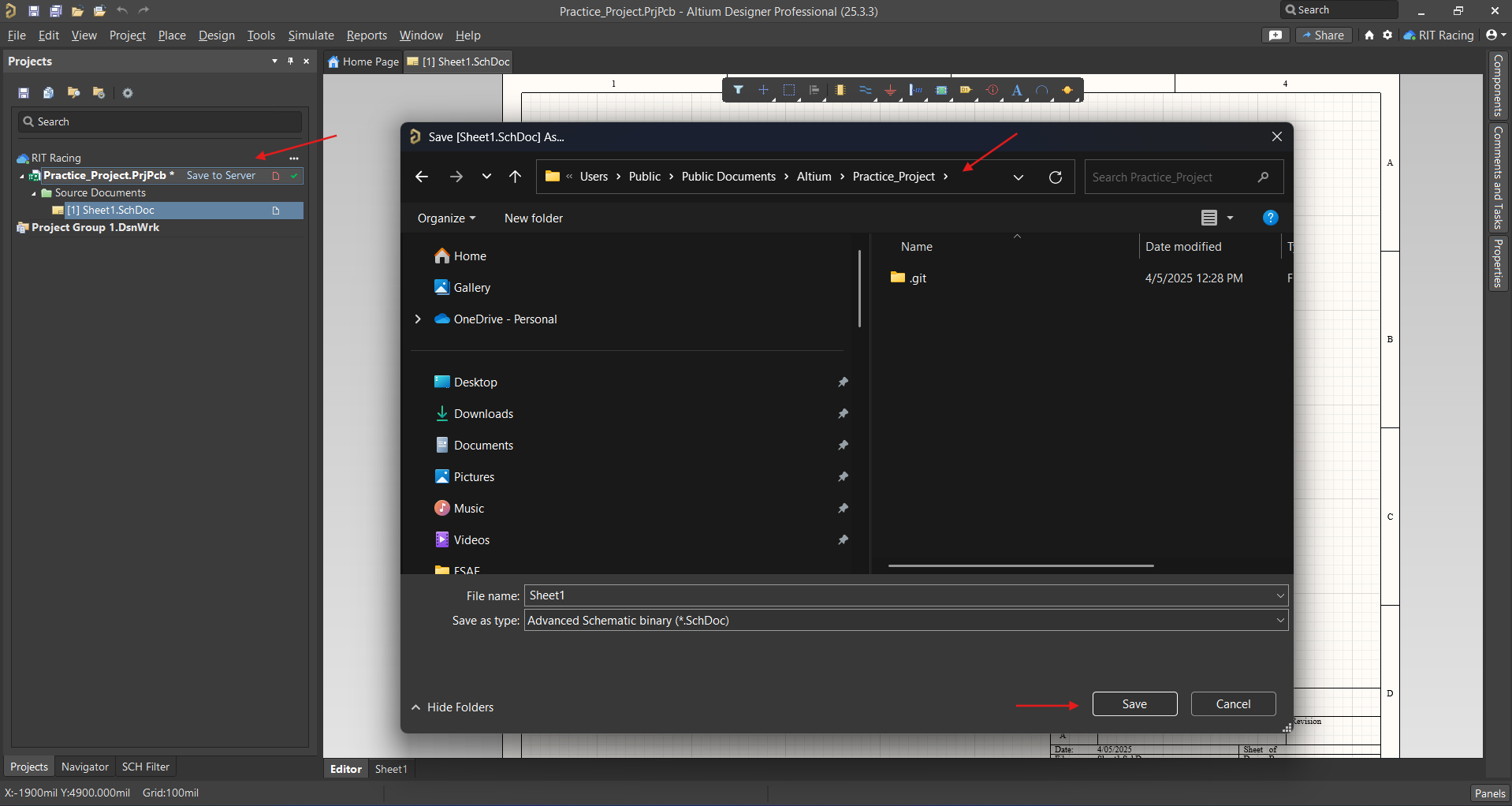Collapse the Source Documents folder node
This screenshot has width=1512, height=806.
tap(34, 193)
